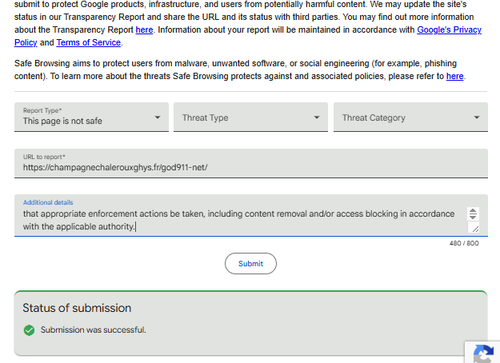This screenshot has width=500, height=363.
Task: Open the Threat Category dropdown
Action: click(x=411, y=117)
